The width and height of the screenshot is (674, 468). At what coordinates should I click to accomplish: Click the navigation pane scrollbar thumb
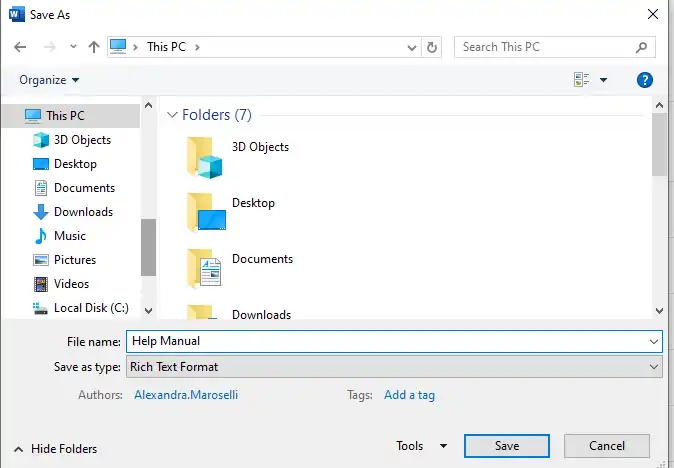coord(148,248)
